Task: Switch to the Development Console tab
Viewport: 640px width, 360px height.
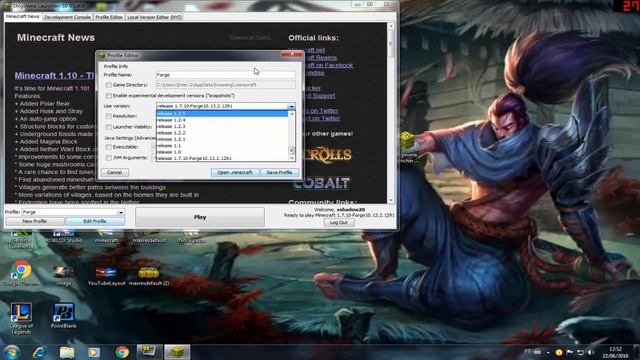Action: click(x=67, y=17)
